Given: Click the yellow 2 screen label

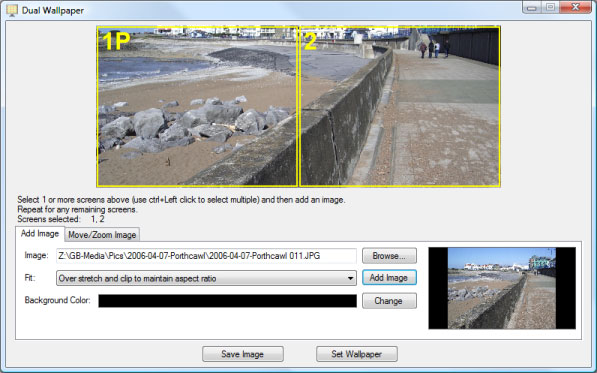Looking at the screenshot, I should (310, 41).
